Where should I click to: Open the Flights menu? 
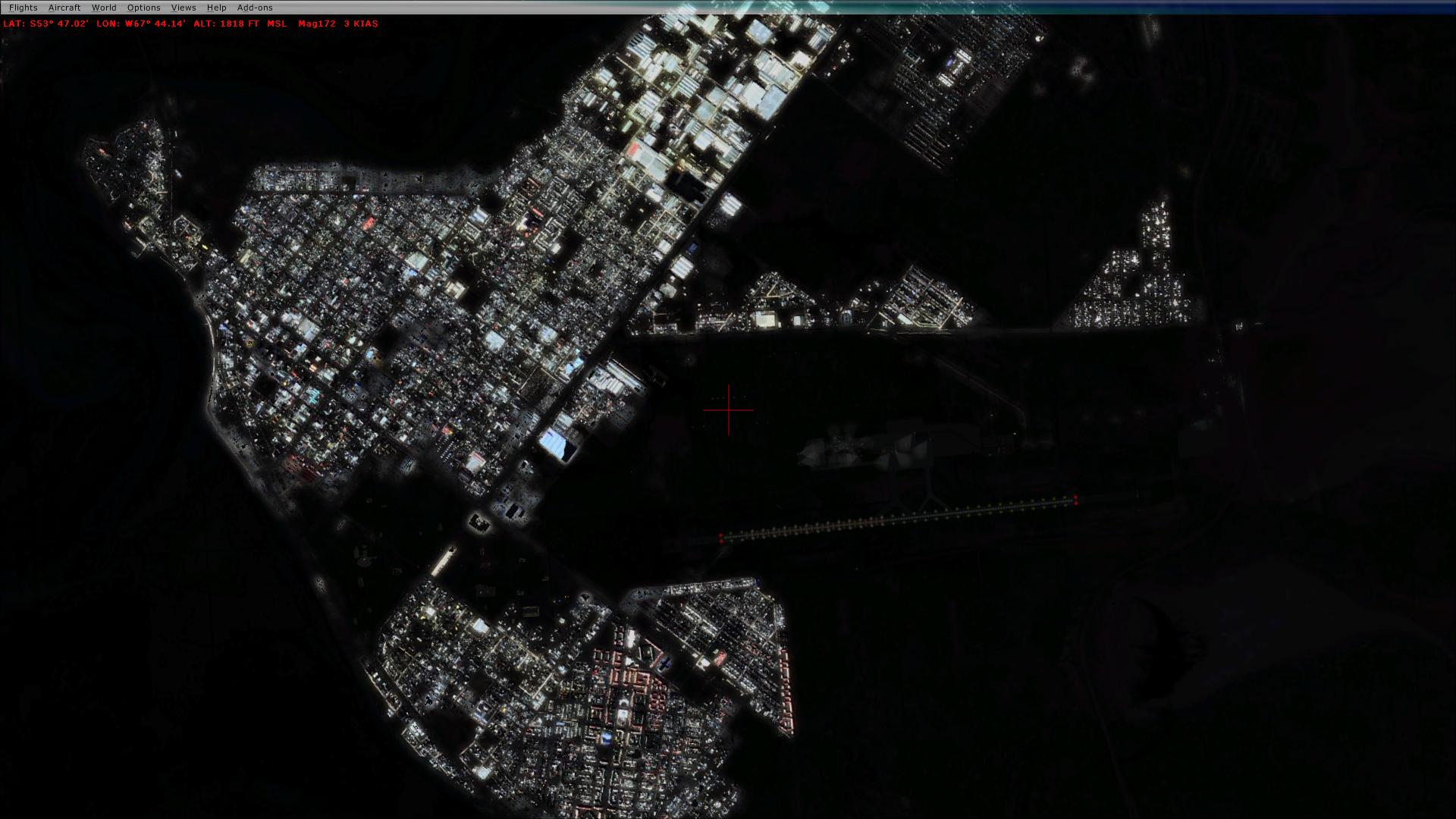(24, 8)
